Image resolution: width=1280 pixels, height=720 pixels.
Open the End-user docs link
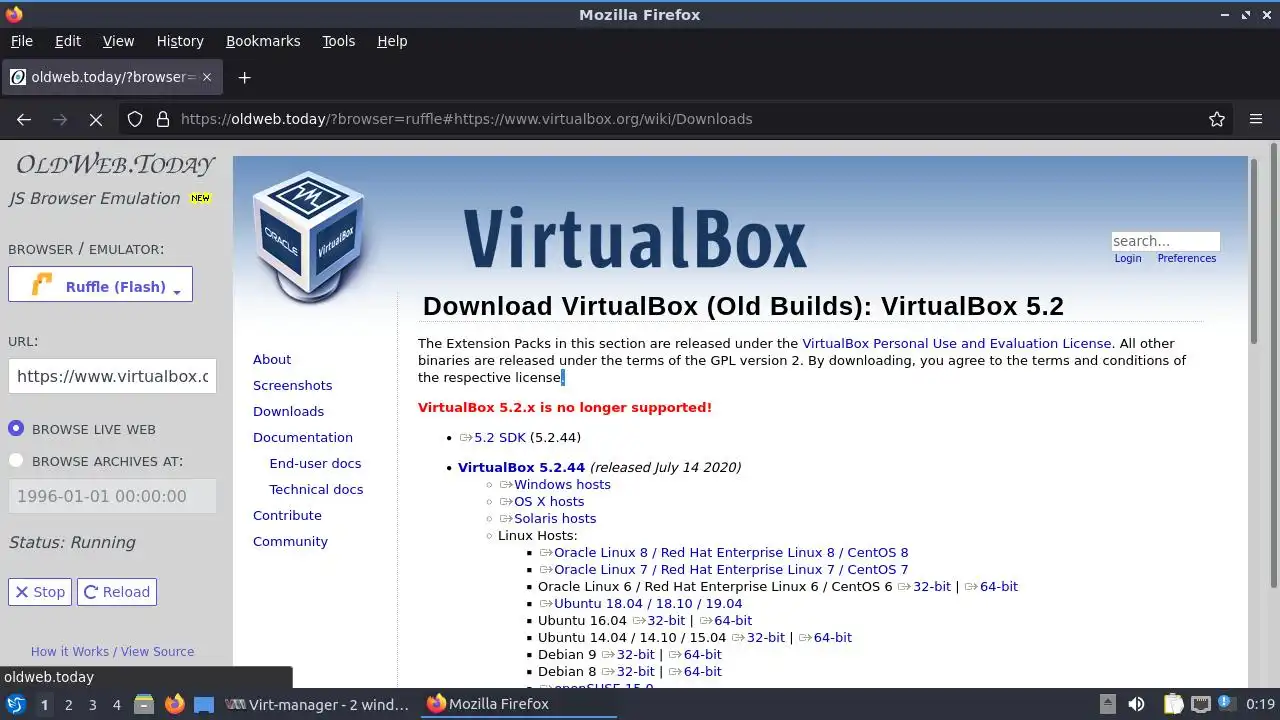pos(315,463)
